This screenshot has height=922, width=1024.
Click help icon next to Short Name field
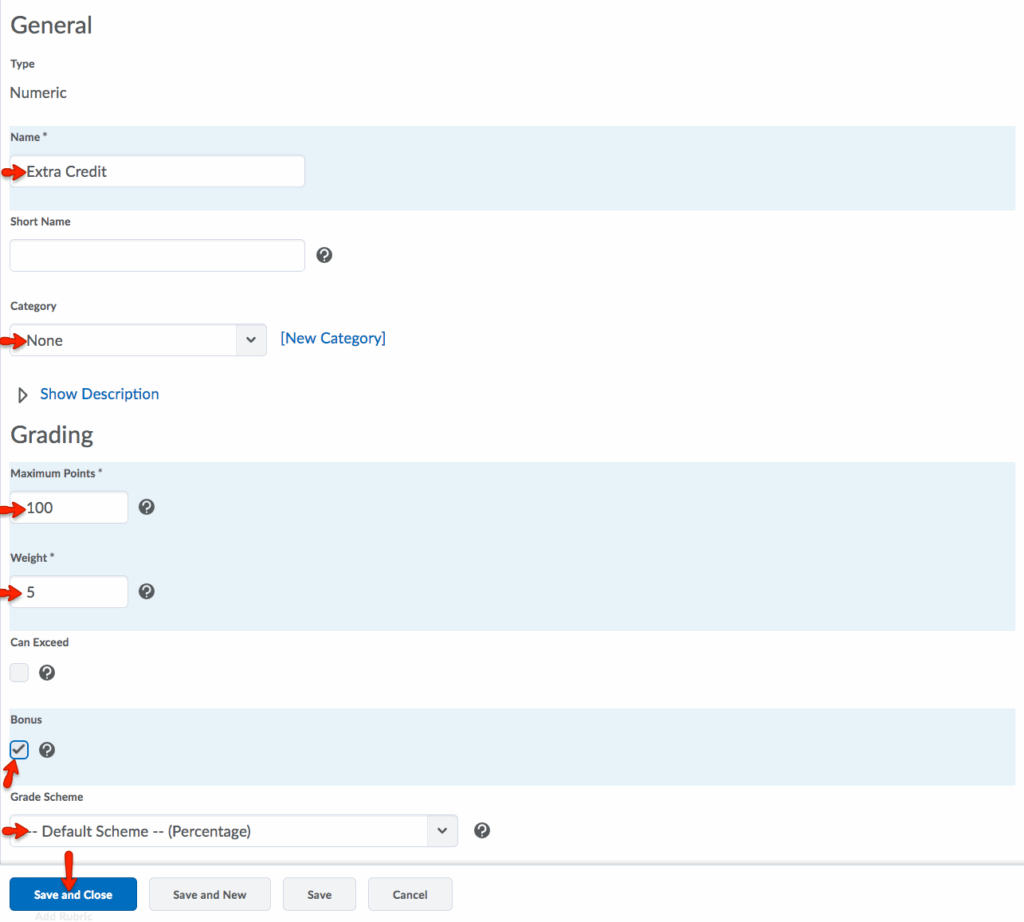click(x=324, y=256)
